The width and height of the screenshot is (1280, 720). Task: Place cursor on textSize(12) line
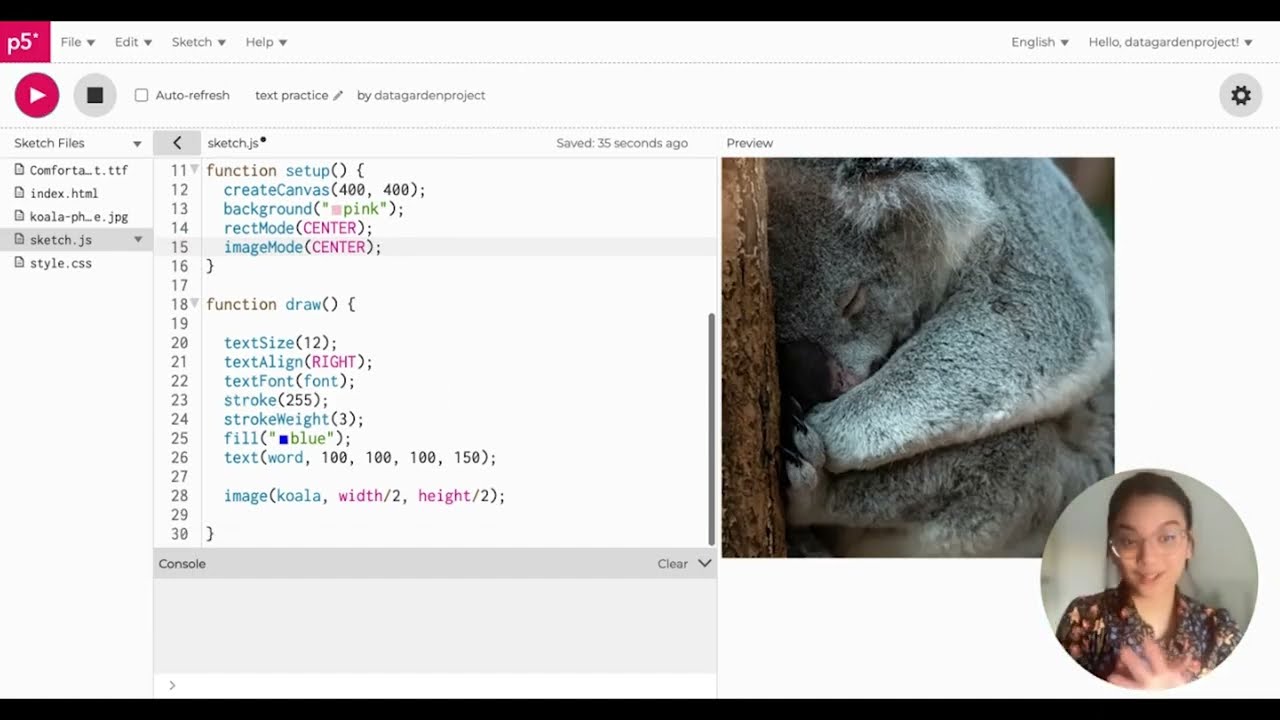point(280,343)
